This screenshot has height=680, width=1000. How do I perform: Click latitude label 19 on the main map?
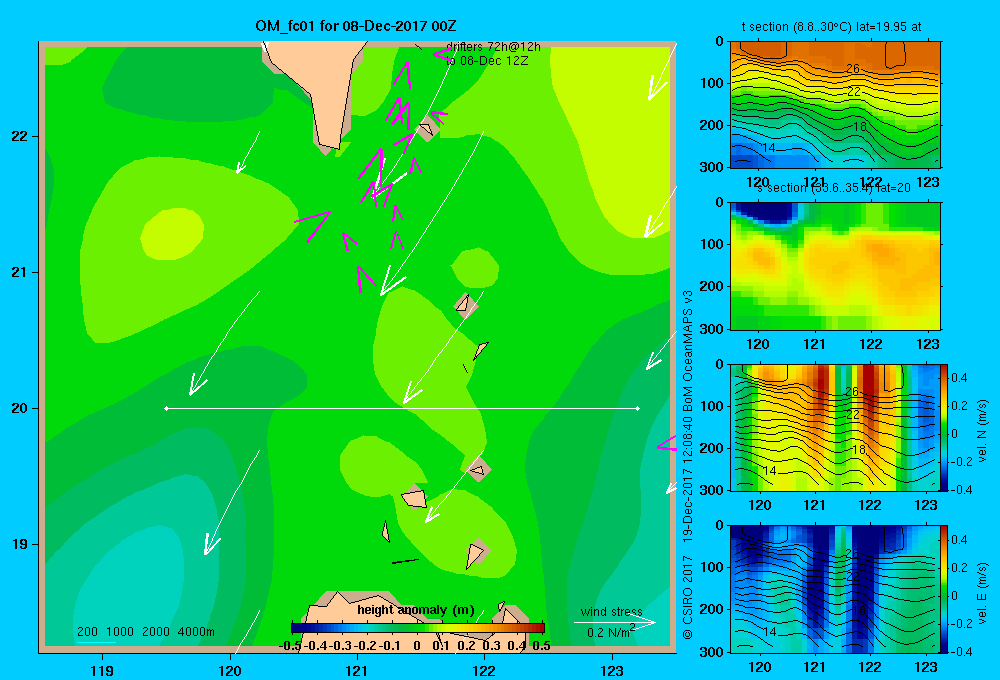point(20,544)
